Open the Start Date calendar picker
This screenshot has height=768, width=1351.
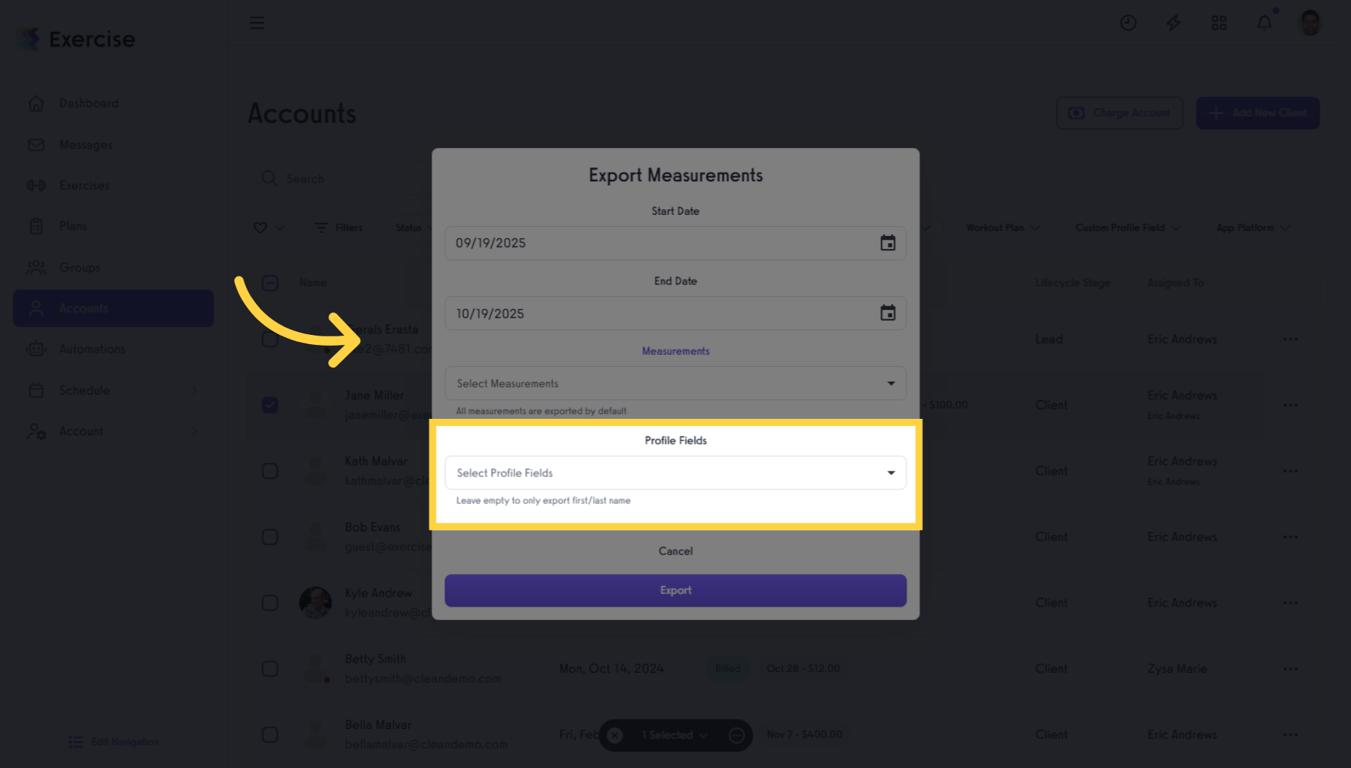[888, 242]
